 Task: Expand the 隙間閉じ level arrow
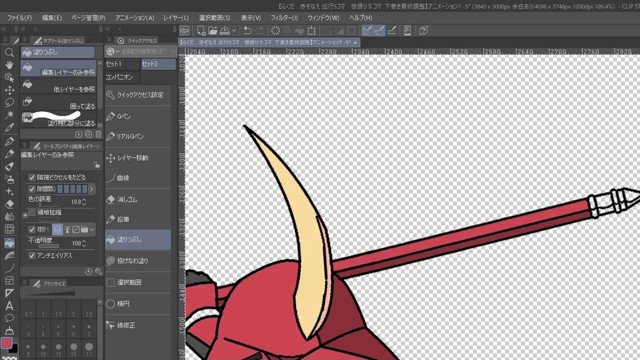pyautogui.click(x=91, y=189)
